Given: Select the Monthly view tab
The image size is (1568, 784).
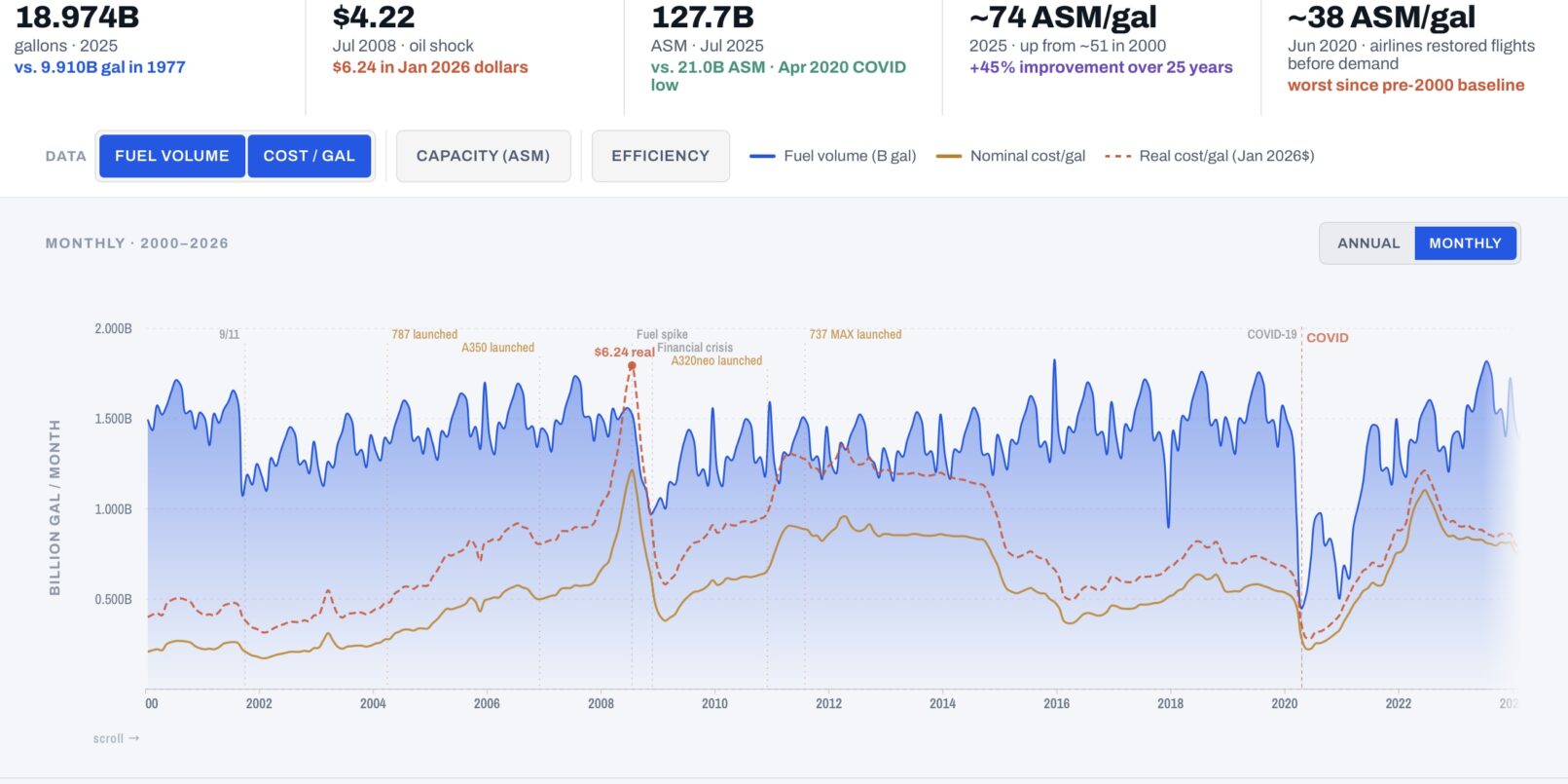Looking at the screenshot, I should click(x=1465, y=243).
